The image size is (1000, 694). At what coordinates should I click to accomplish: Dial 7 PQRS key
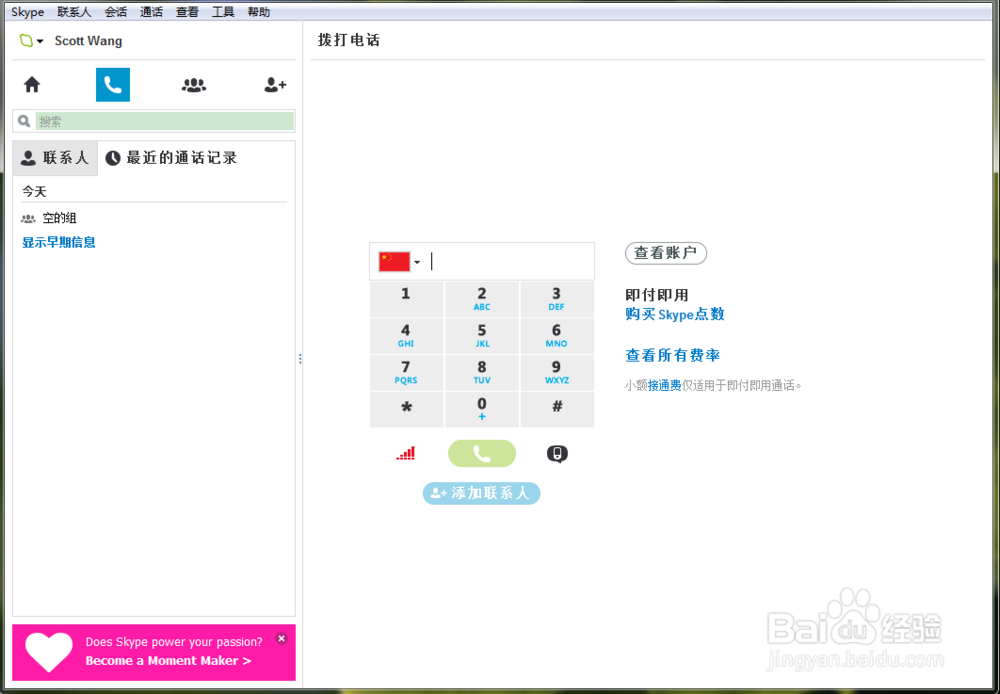click(x=406, y=373)
